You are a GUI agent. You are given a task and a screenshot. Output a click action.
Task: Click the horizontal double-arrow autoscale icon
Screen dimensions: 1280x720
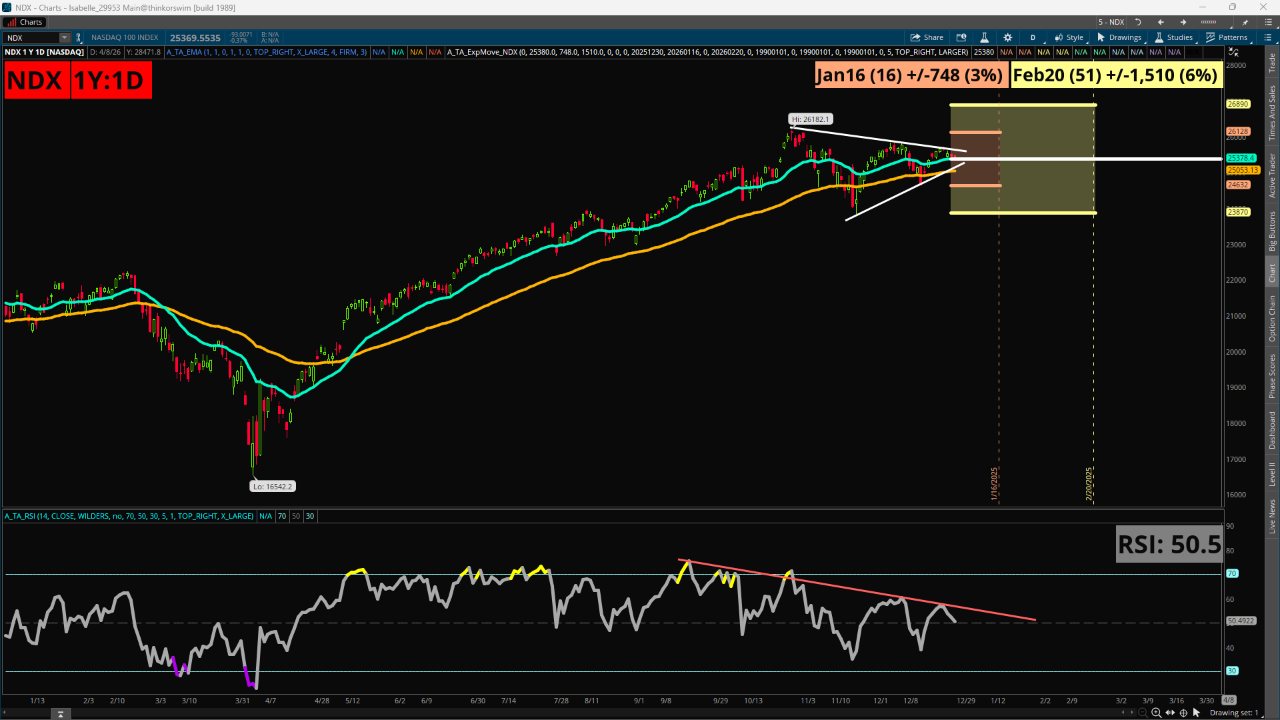pyautogui.click(x=1171, y=713)
